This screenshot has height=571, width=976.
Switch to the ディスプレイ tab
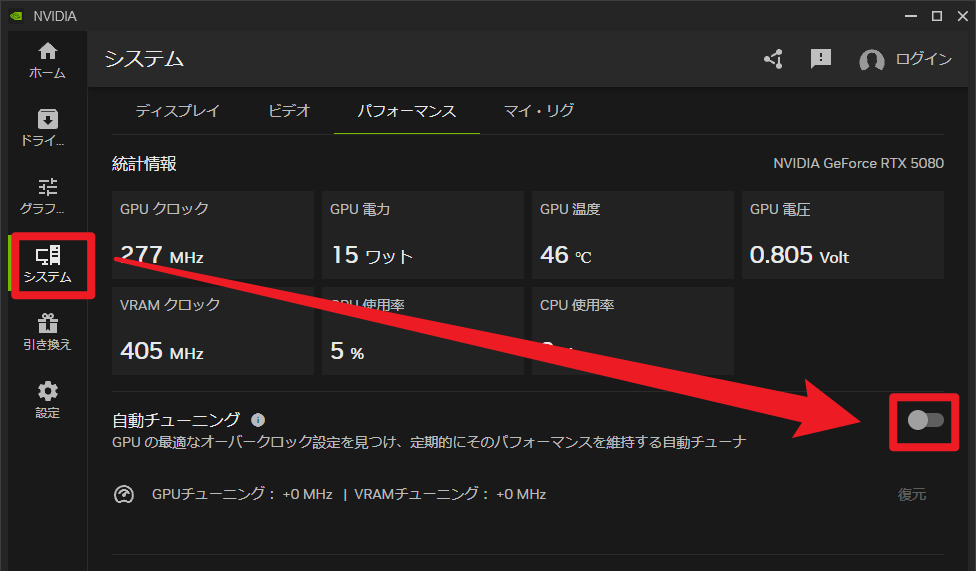pos(177,111)
